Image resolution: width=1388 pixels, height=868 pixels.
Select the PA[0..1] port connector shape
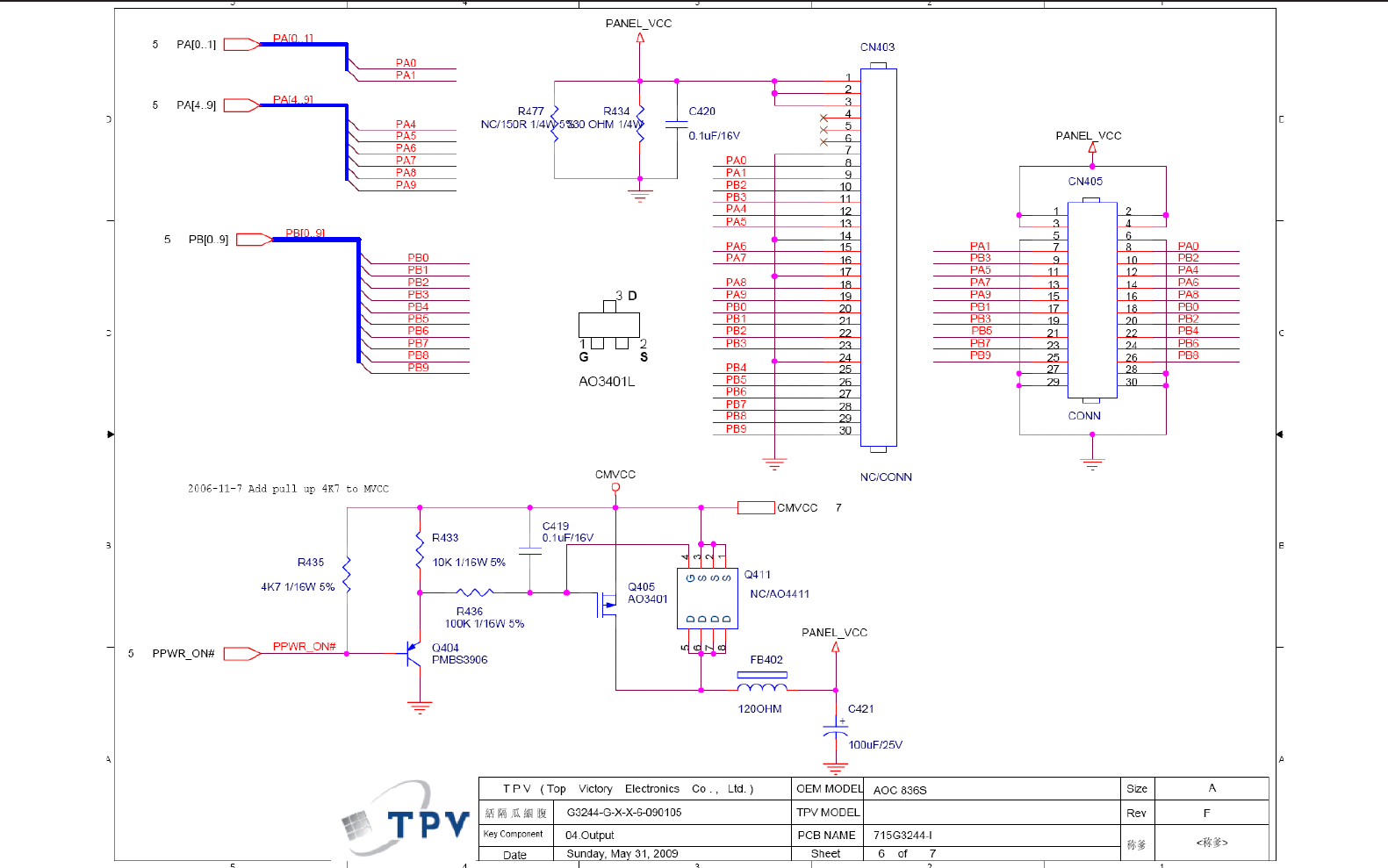click(x=241, y=44)
